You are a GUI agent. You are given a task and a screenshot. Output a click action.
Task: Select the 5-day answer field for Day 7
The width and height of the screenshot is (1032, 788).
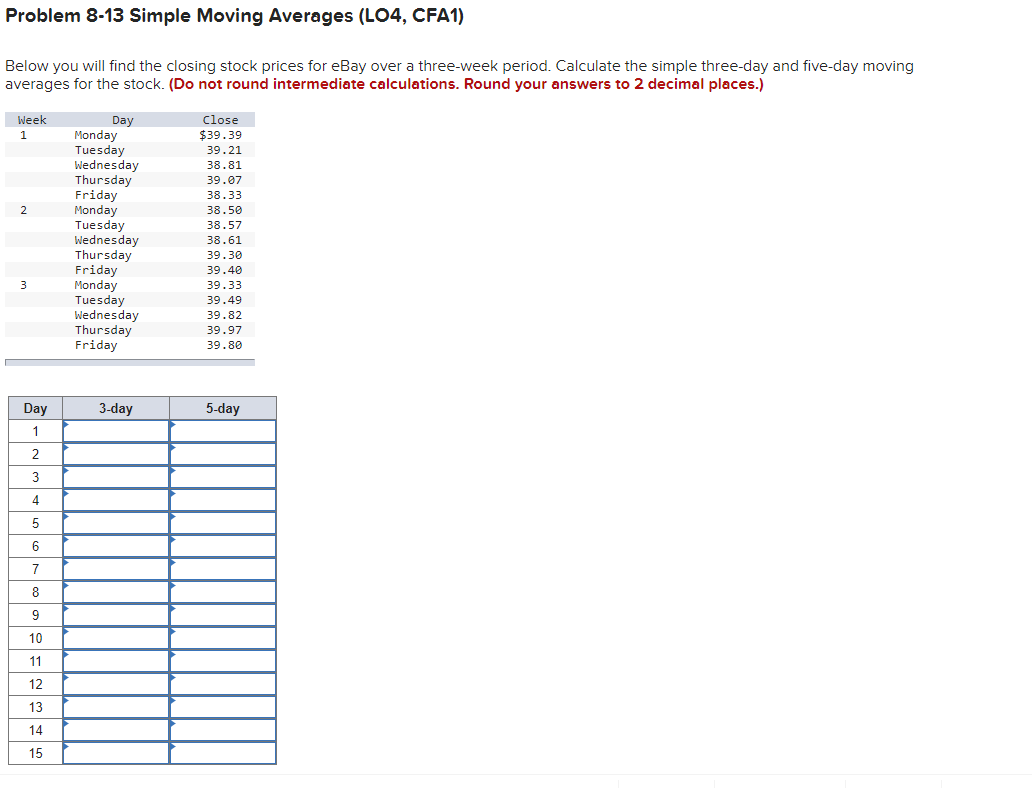click(222, 569)
